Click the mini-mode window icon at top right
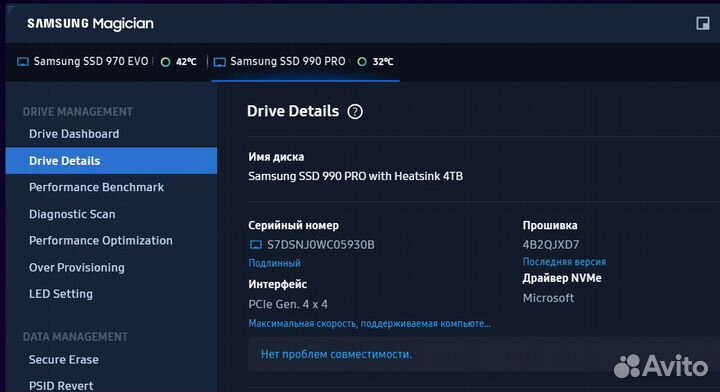 (703, 23)
